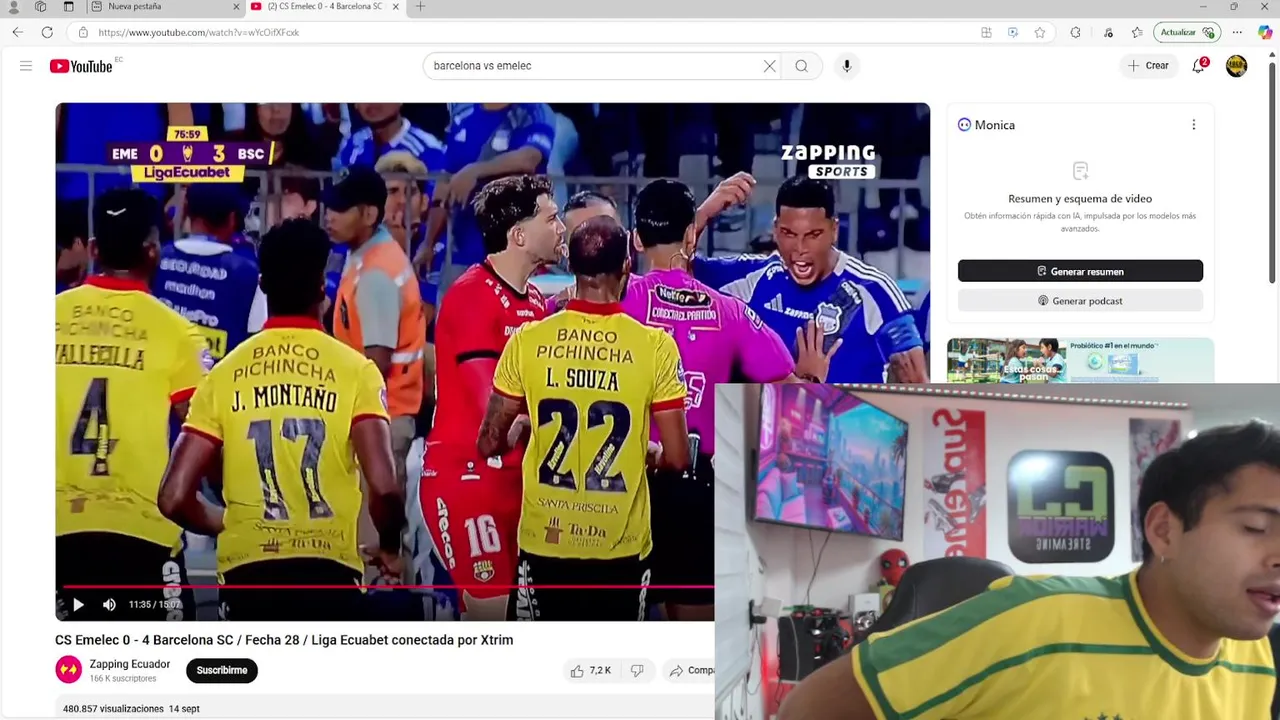Open the notifications bell
1280x720 pixels.
[x=1198, y=66]
